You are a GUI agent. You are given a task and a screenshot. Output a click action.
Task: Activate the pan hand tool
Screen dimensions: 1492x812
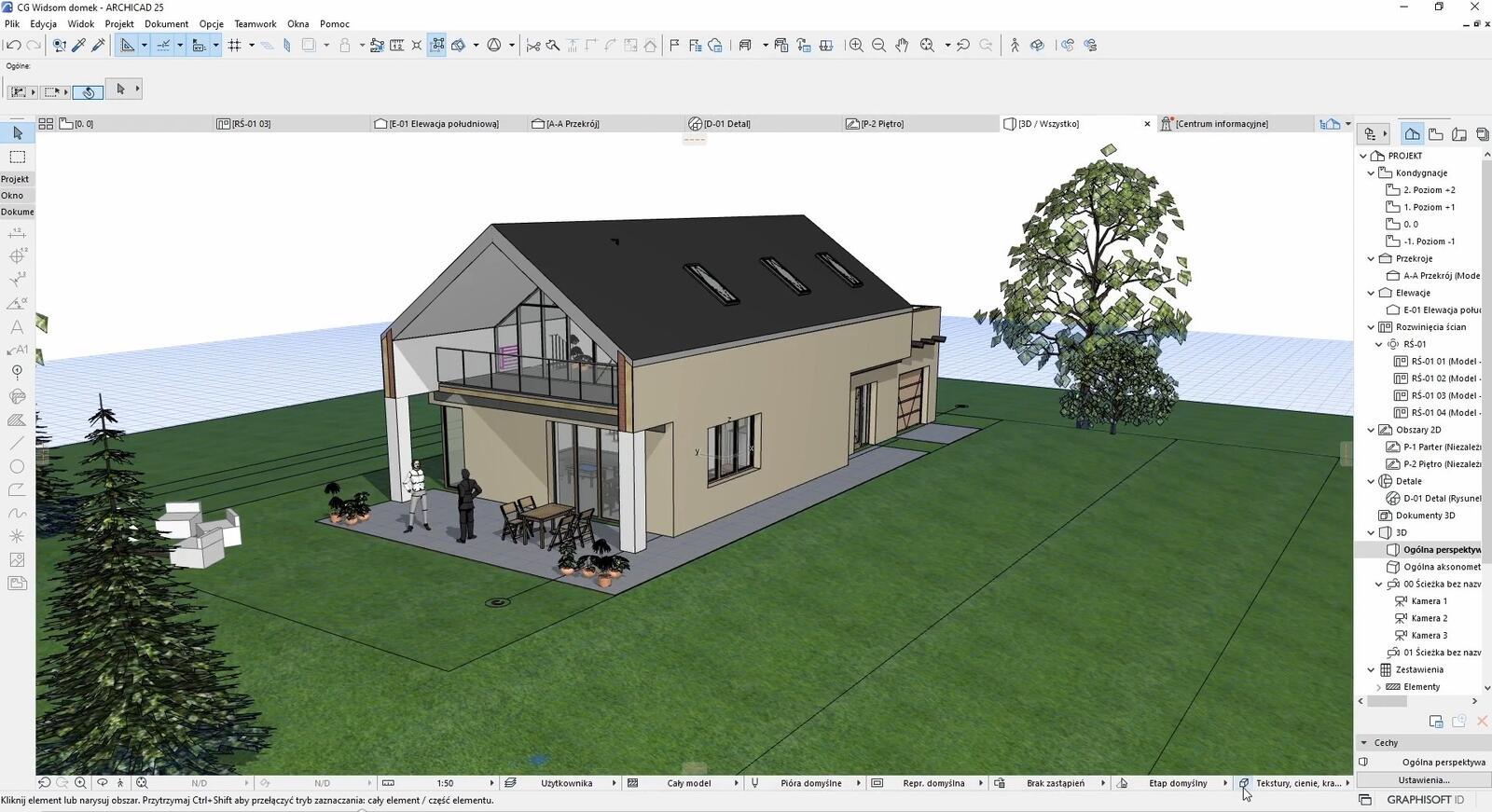coord(902,45)
